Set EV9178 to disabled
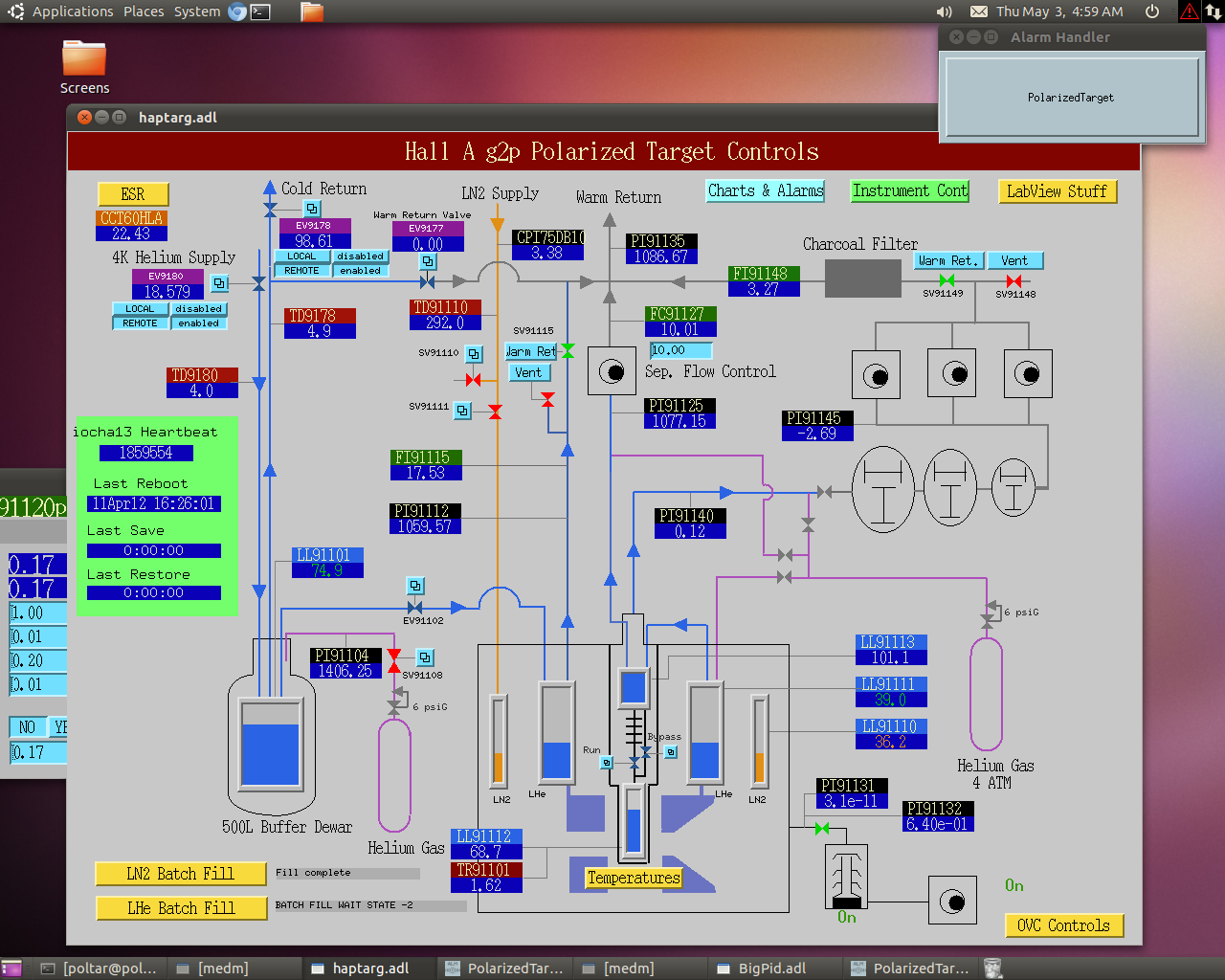The width and height of the screenshot is (1225, 980). point(360,256)
